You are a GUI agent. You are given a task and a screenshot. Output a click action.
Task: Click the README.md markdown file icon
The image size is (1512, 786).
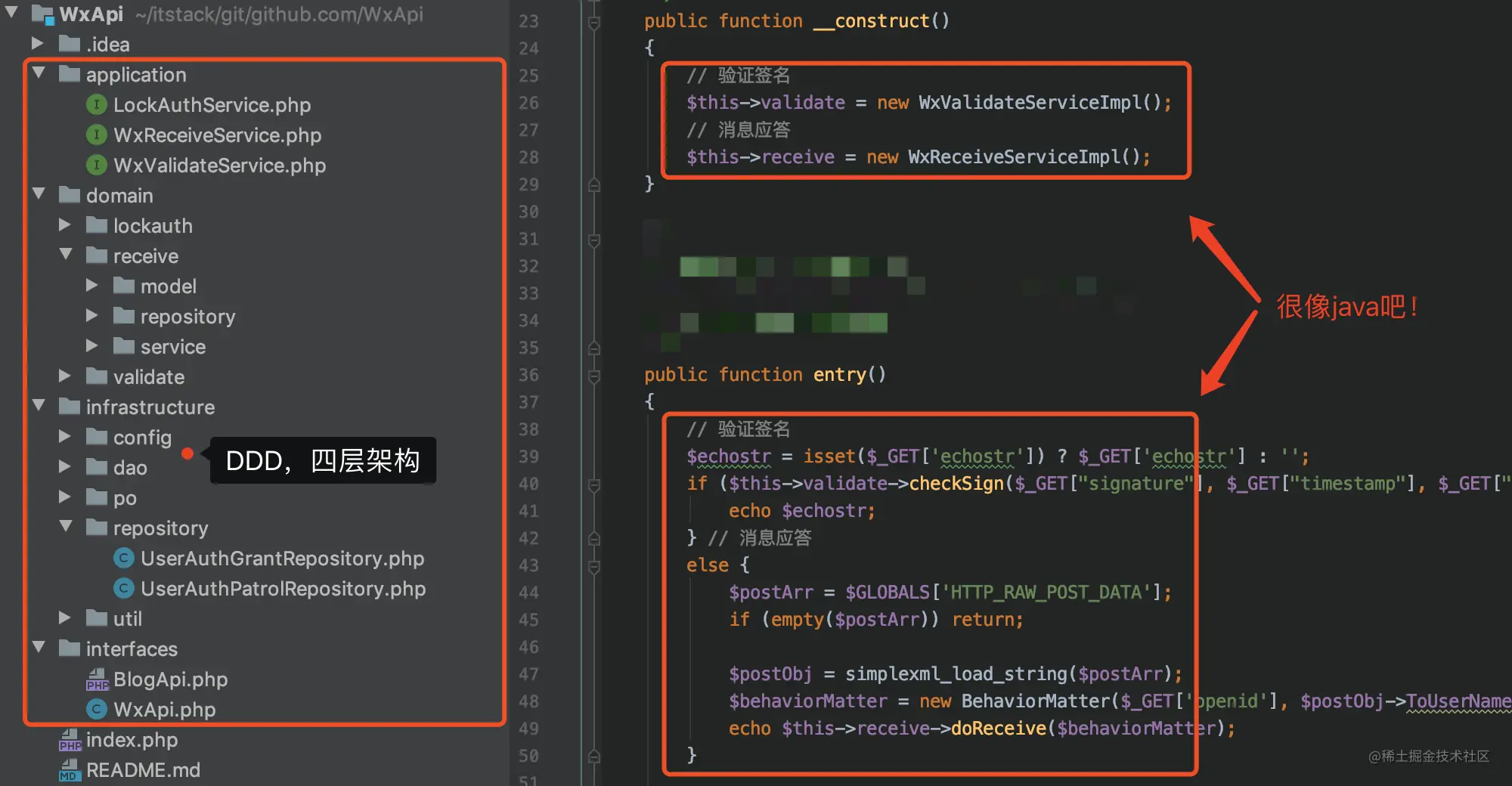pyautogui.click(x=70, y=769)
